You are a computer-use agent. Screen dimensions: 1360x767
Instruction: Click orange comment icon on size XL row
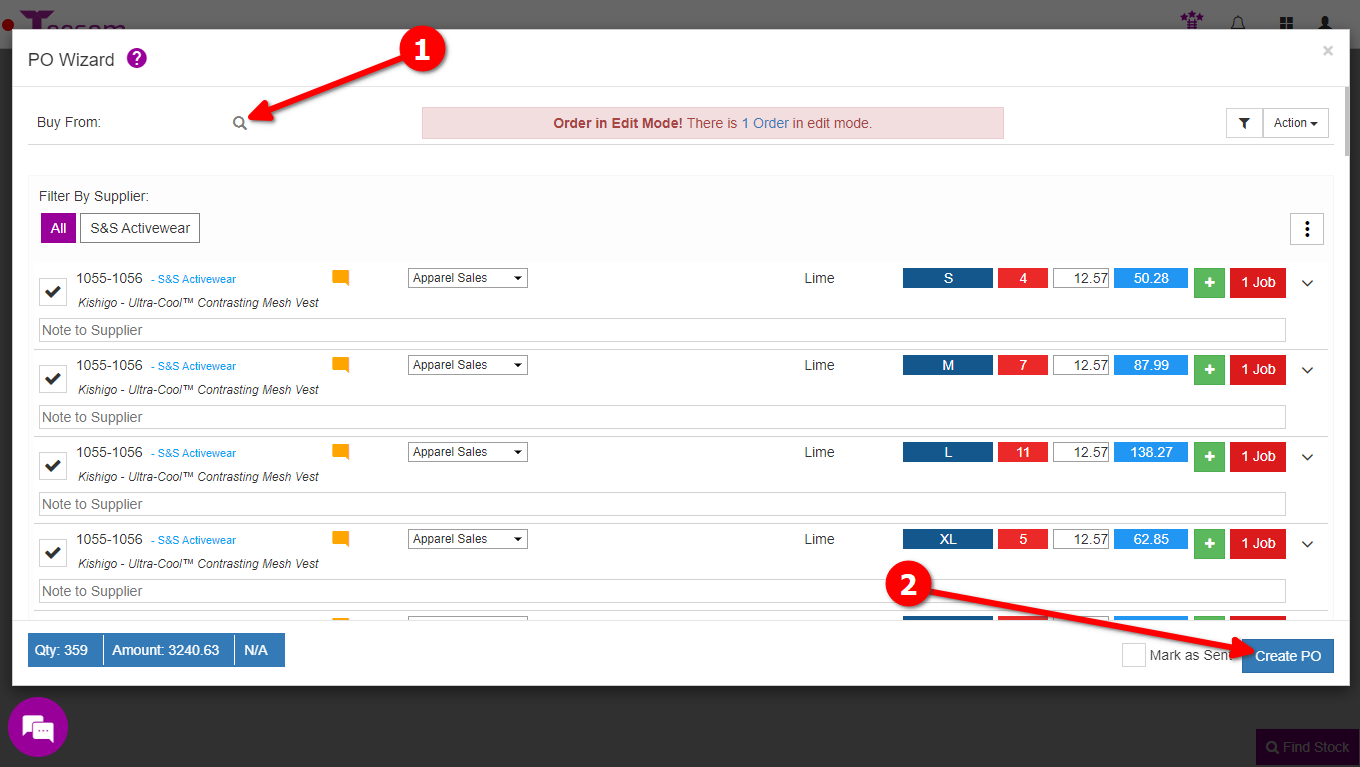[340, 539]
